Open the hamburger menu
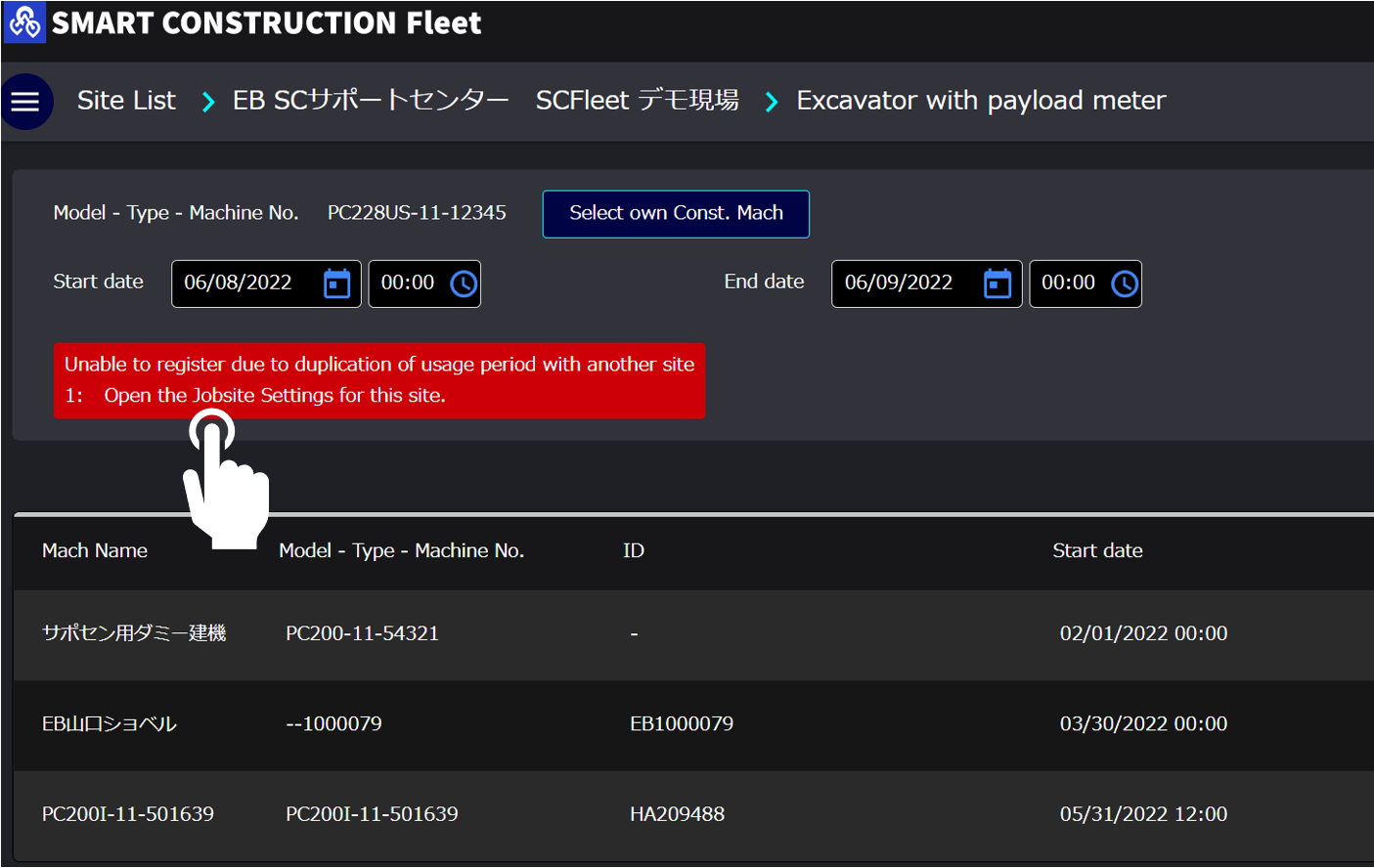 pos(25,101)
